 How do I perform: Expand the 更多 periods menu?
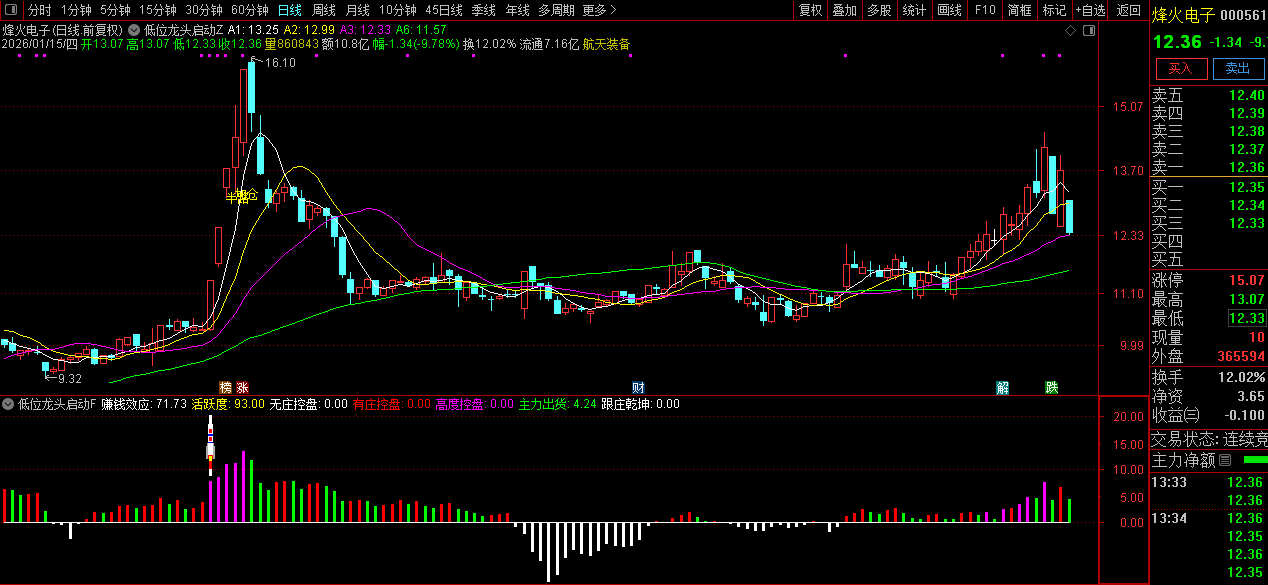point(597,10)
